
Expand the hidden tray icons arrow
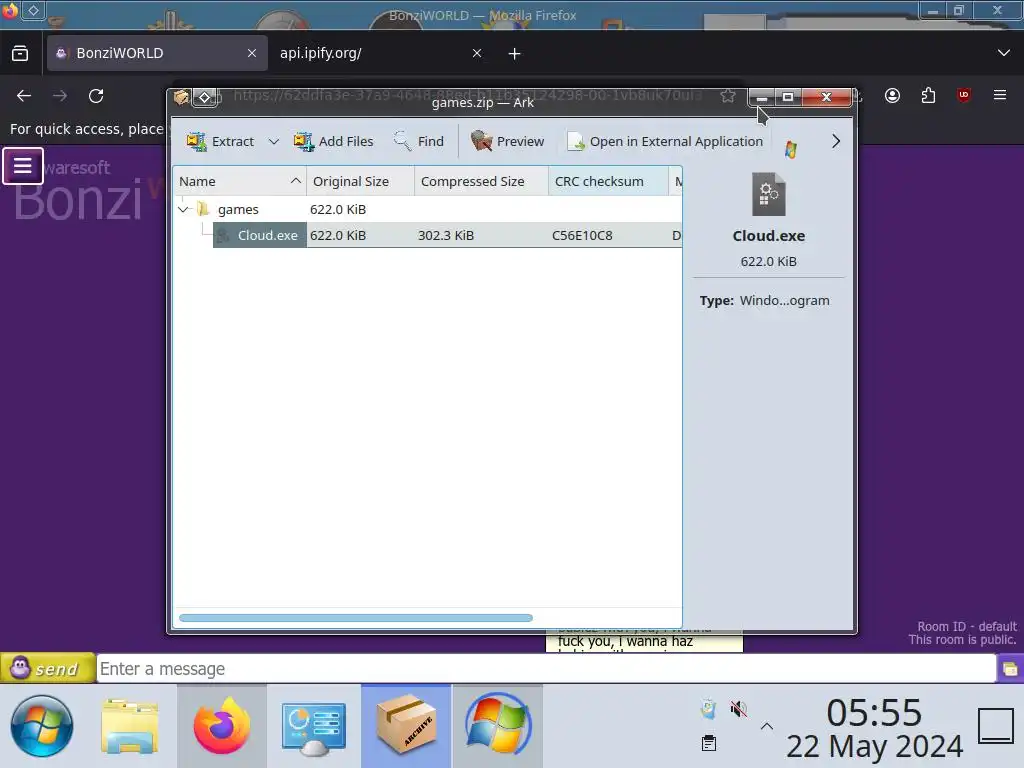(x=767, y=726)
